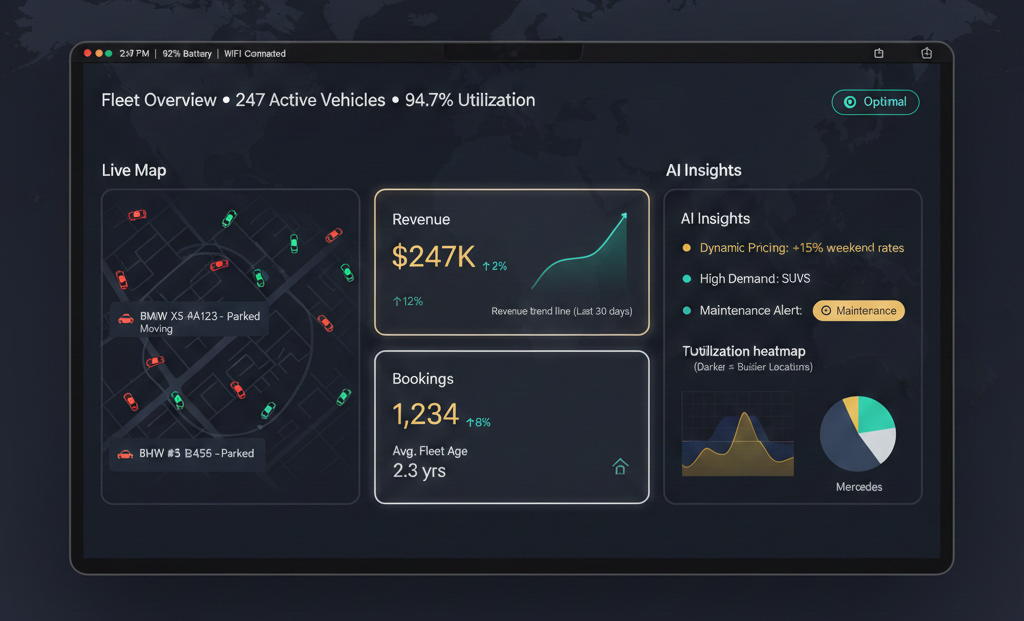Click the WiFi Connected status in the top bar

coord(253,54)
